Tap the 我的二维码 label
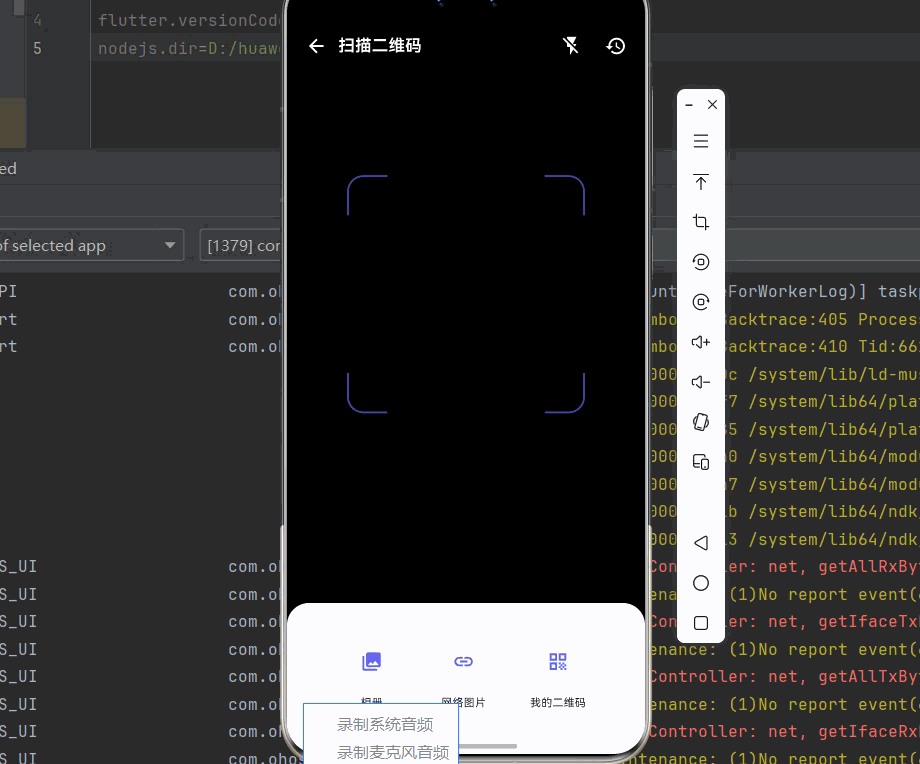920x764 pixels. [x=557, y=702]
